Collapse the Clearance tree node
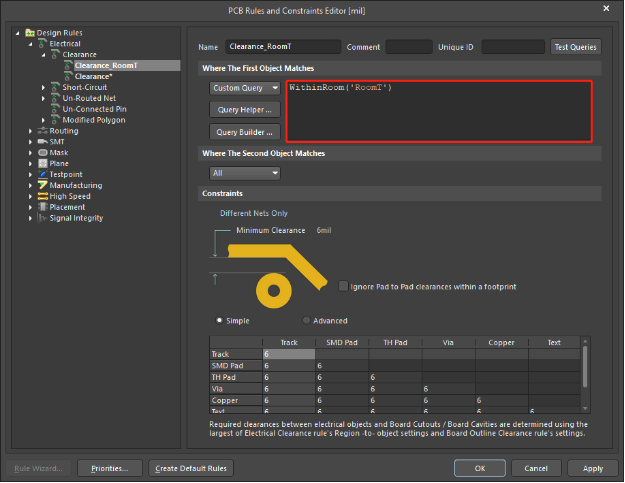Viewport: 625px width, 483px height. point(43,55)
